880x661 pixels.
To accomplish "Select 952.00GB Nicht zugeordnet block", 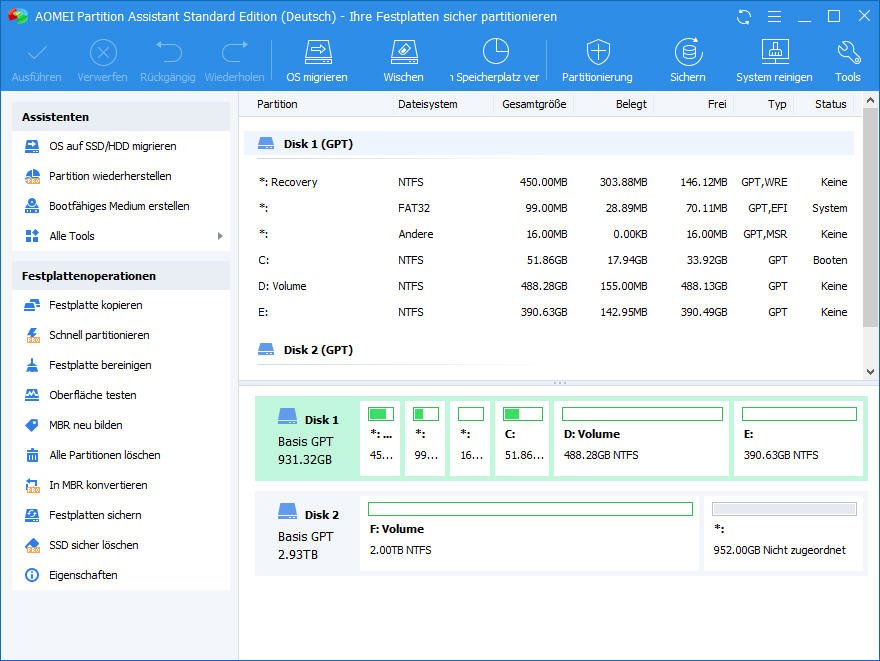I will click(x=783, y=534).
